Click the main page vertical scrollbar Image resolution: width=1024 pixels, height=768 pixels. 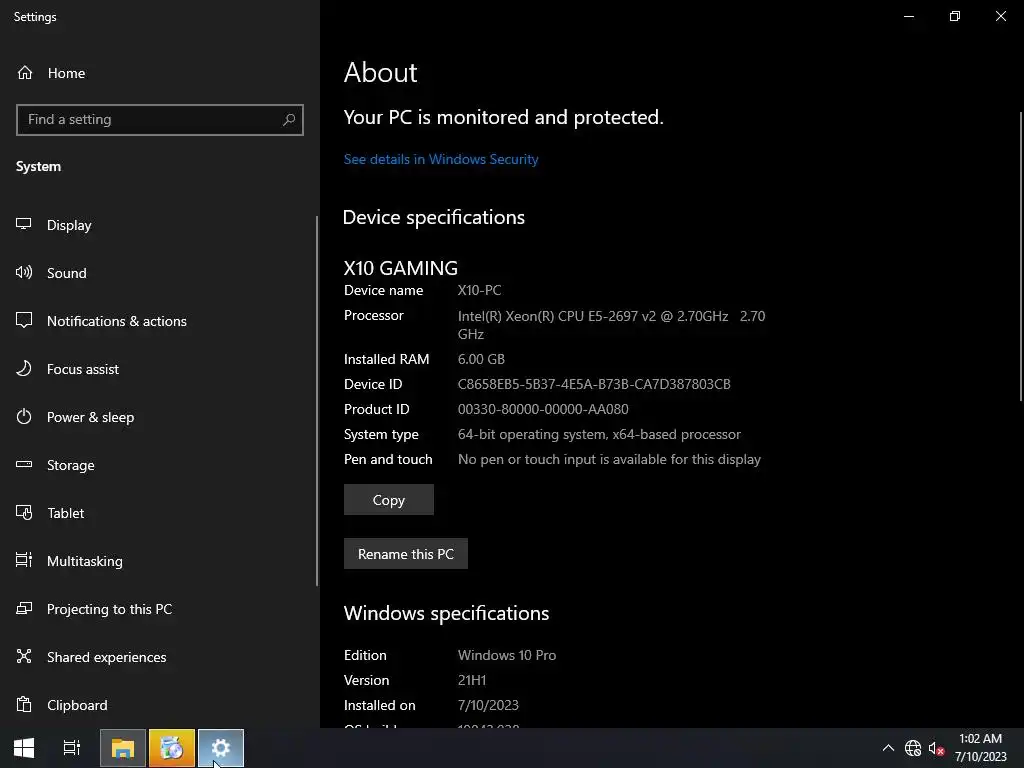tap(1021, 256)
